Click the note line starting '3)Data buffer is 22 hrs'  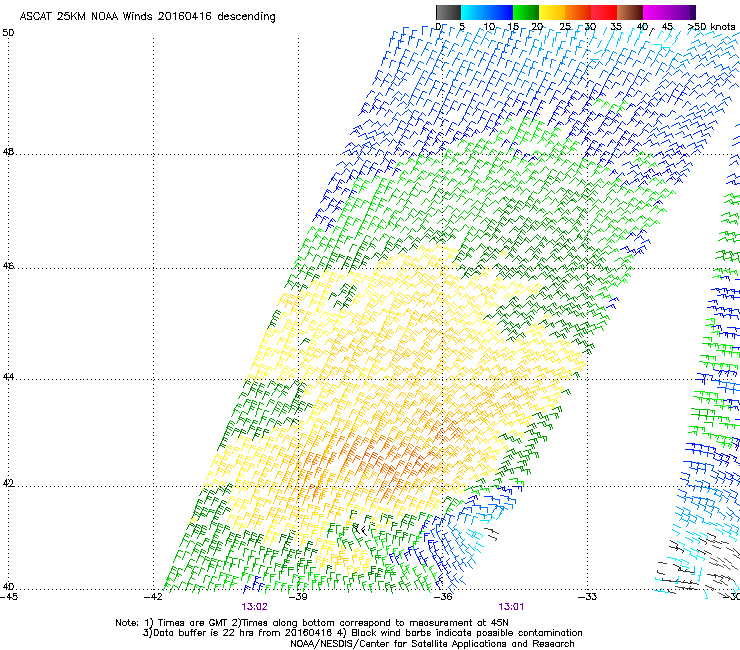(x=362, y=633)
